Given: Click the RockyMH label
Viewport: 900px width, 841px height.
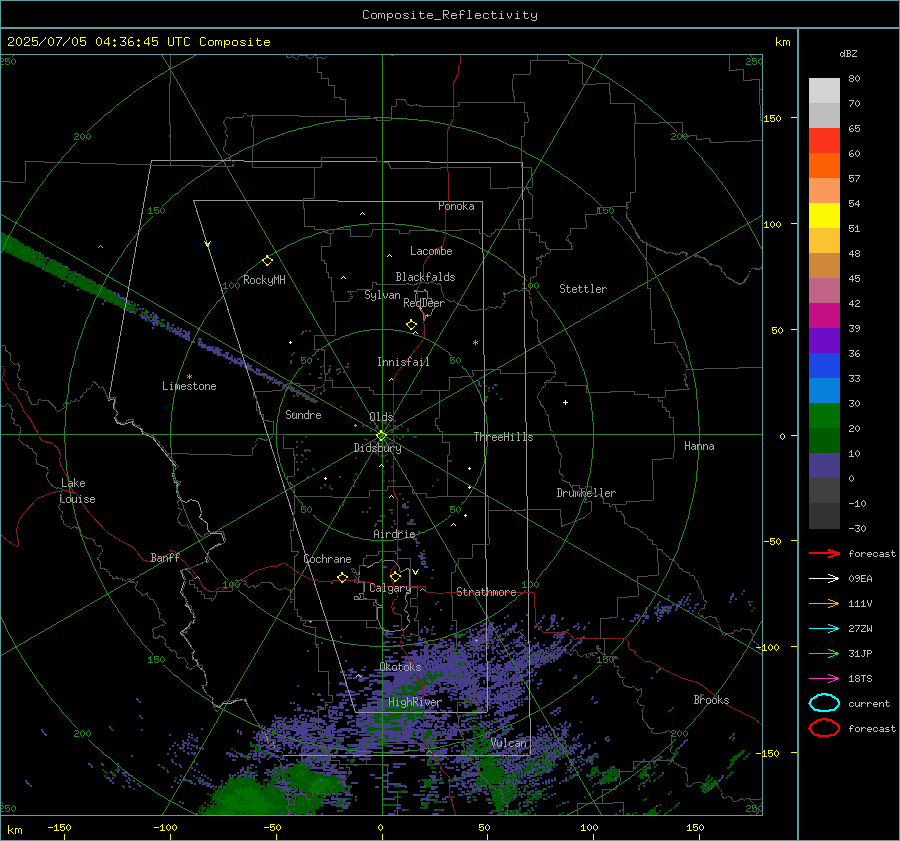Looking at the screenshot, I should pyautogui.click(x=264, y=280).
